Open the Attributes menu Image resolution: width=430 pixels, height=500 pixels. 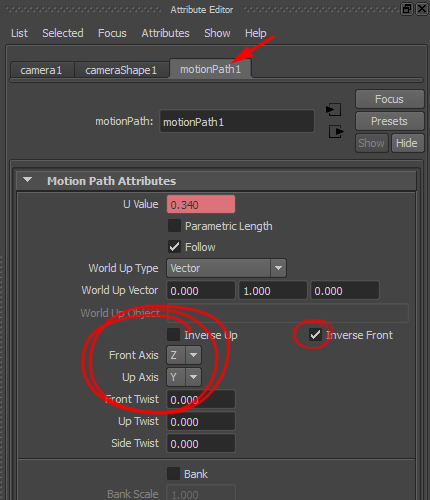165,33
